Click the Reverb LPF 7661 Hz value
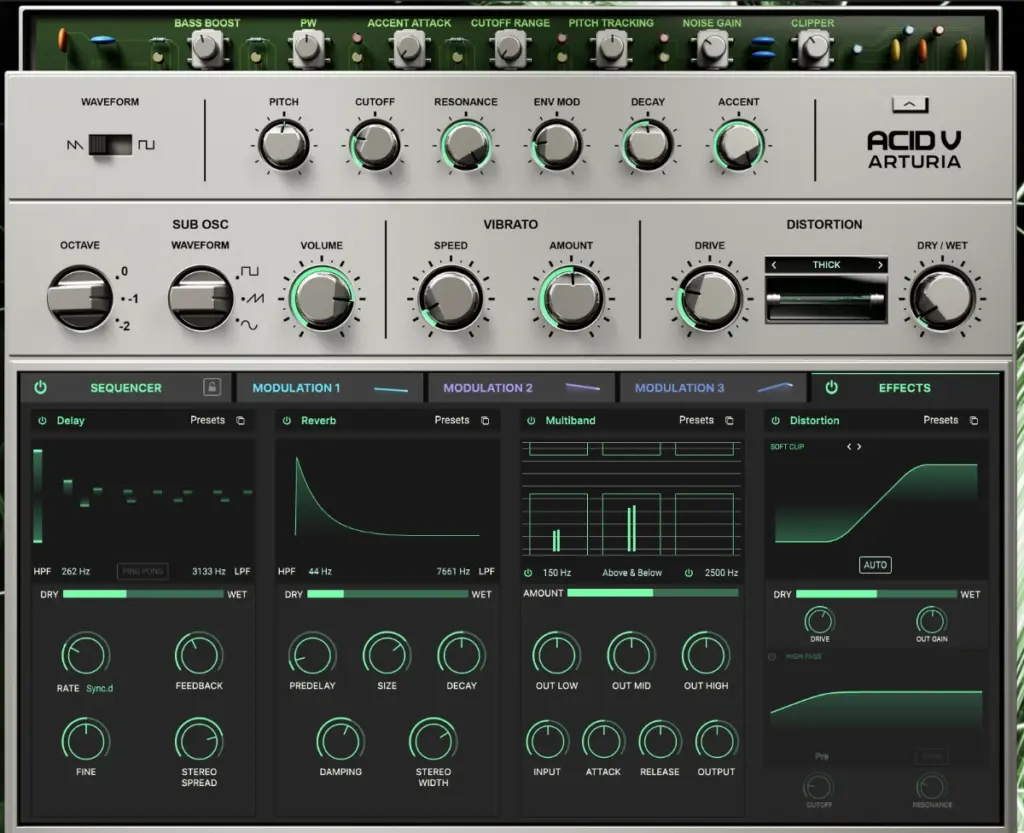 point(453,571)
